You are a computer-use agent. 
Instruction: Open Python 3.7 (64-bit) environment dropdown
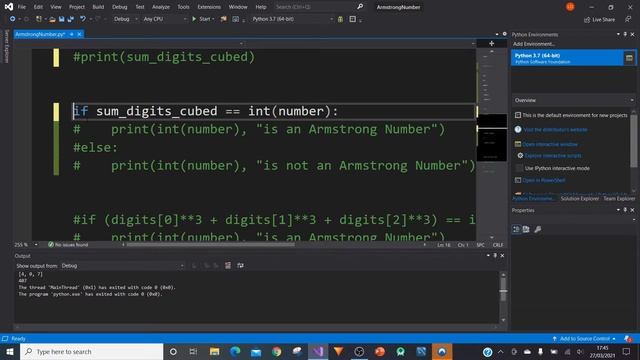292,19
